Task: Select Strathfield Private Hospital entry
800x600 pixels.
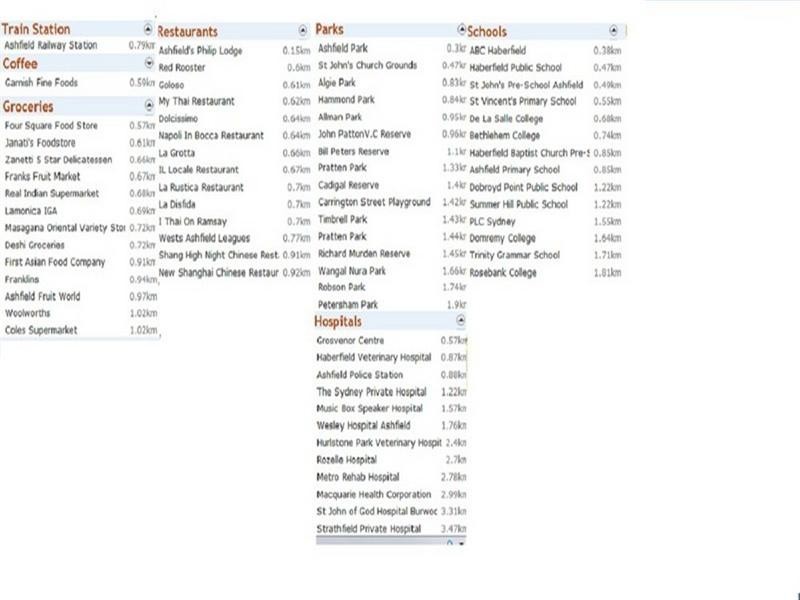Action: pos(369,528)
